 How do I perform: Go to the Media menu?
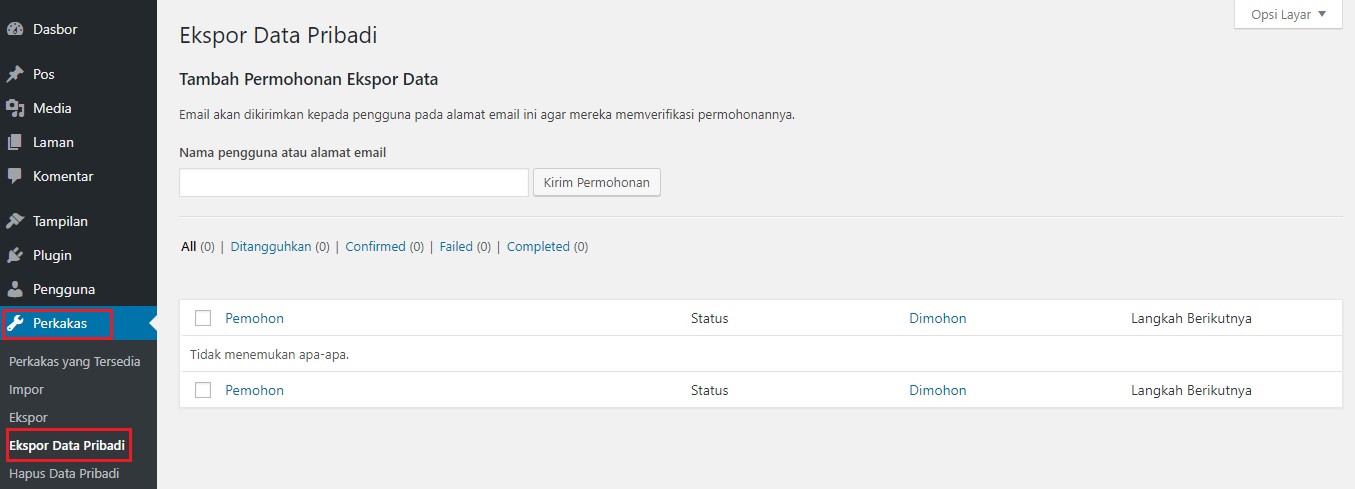pyautogui.click(x=52, y=108)
